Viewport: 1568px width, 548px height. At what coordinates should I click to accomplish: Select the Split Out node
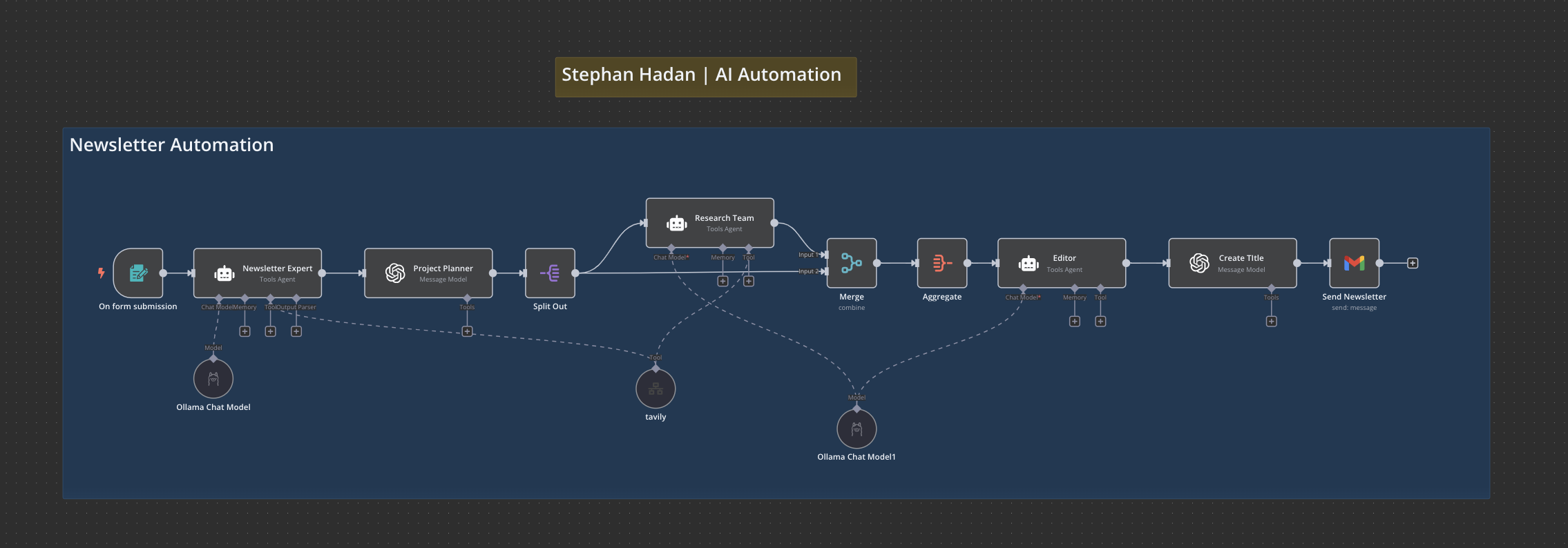click(x=550, y=273)
